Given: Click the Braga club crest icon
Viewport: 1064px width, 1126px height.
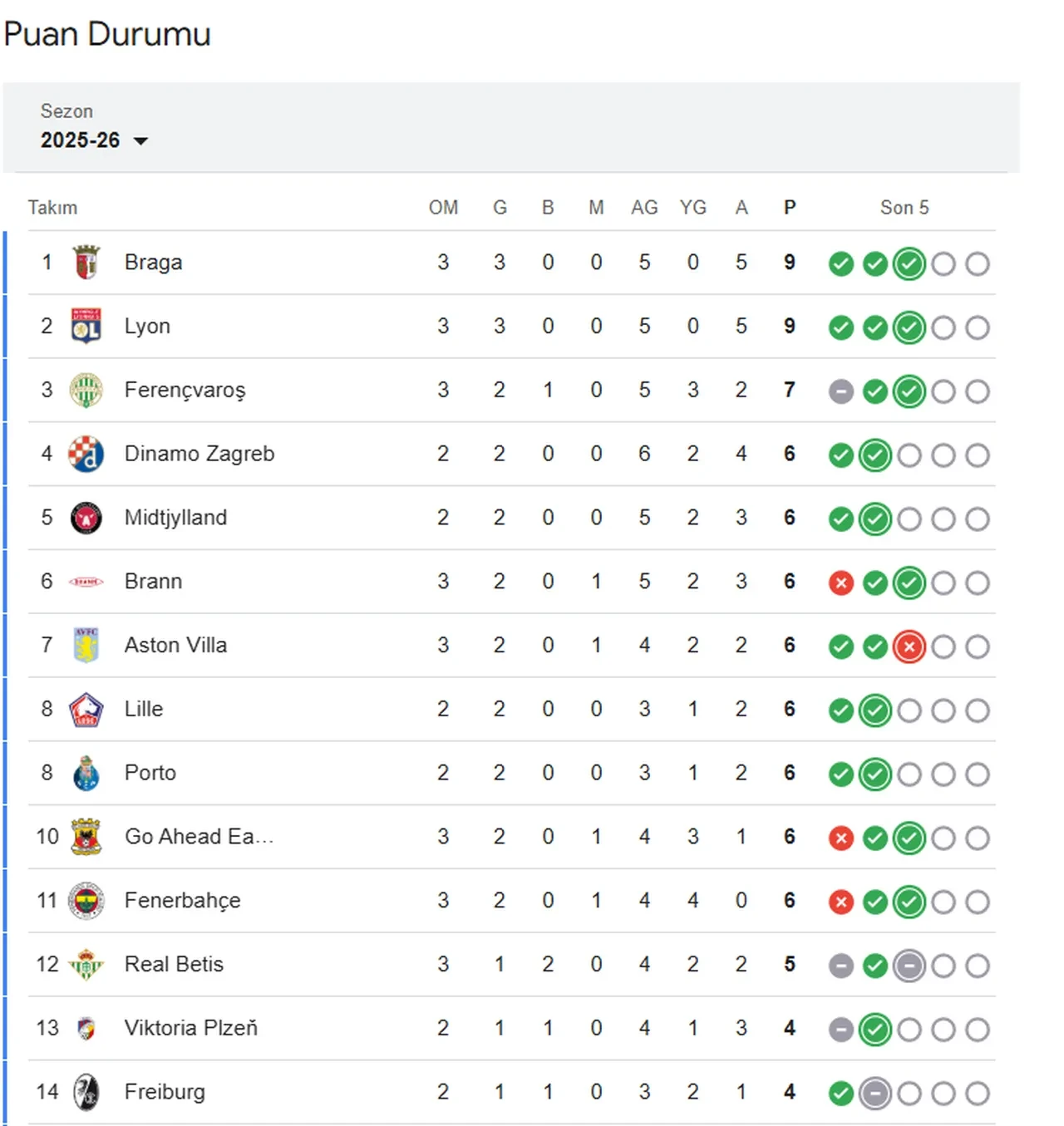Looking at the screenshot, I should point(86,263).
